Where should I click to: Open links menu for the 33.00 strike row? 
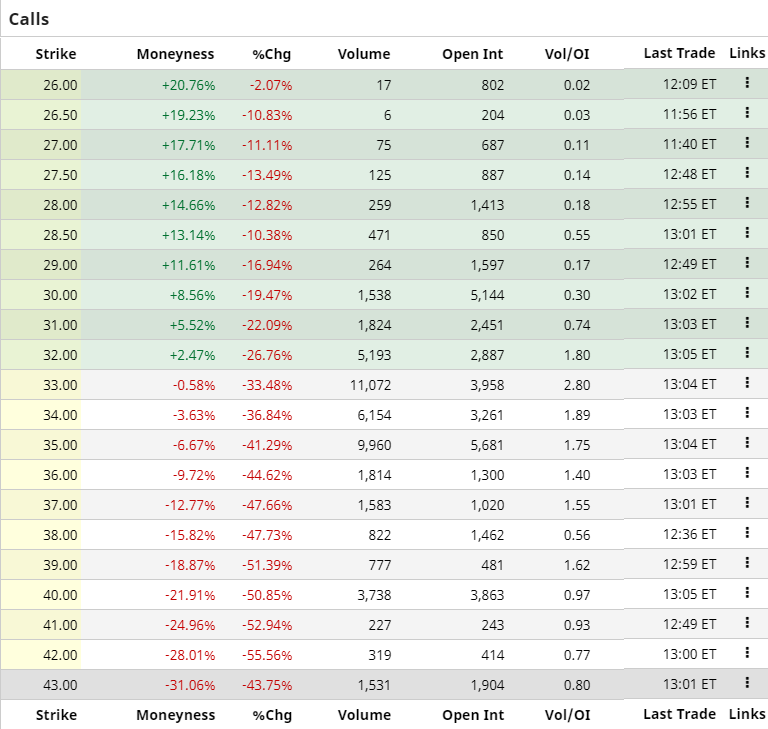(x=747, y=383)
